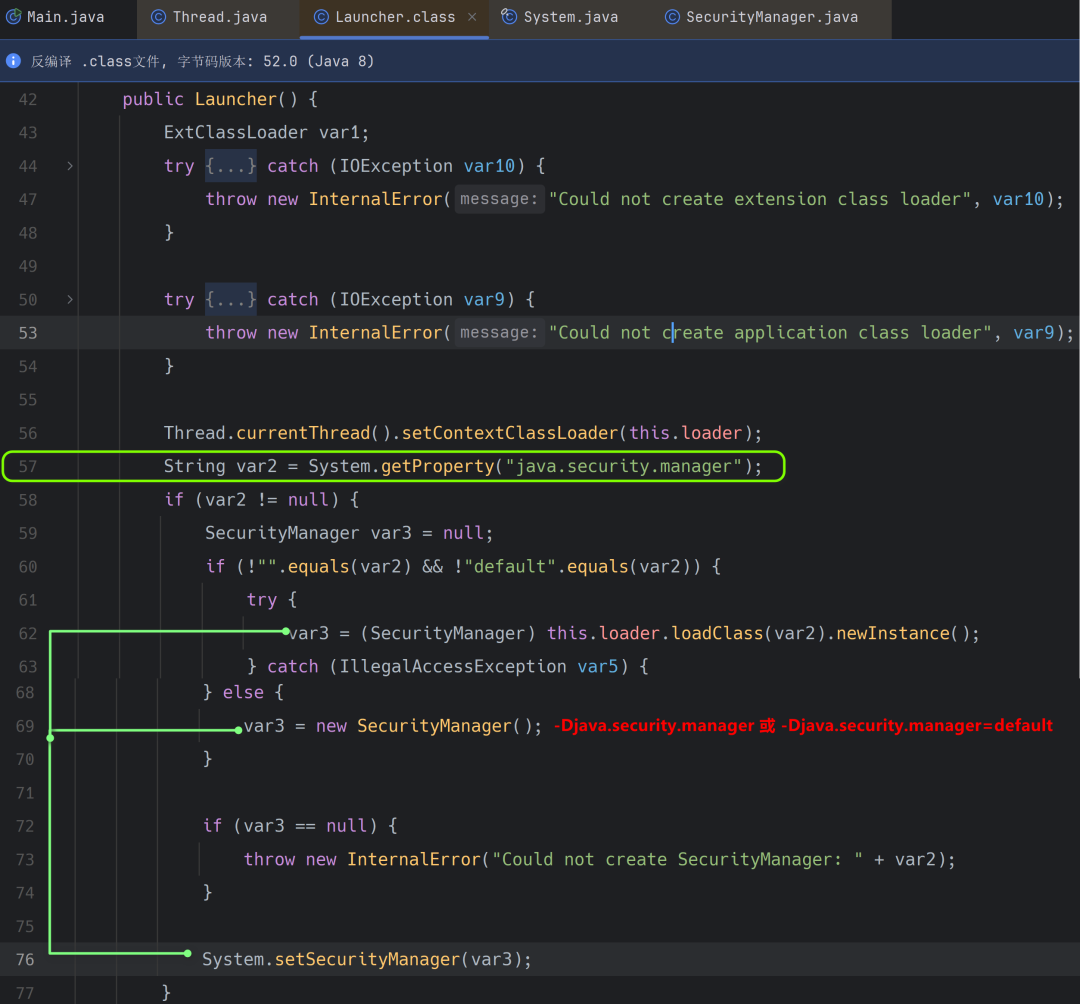Click "Could not create application class loader" string
This screenshot has height=1004, width=1080.
[770, 333]
